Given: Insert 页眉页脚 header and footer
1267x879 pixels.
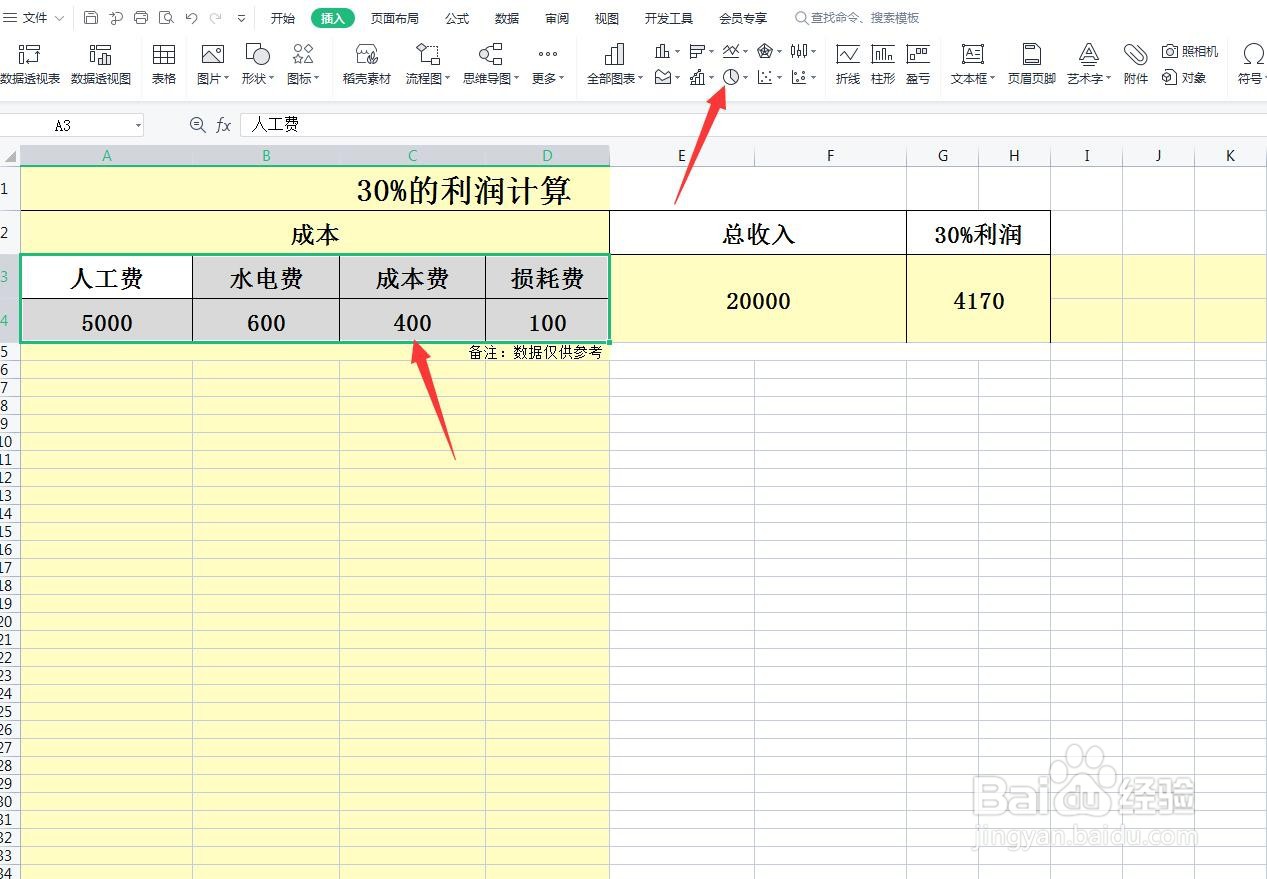Looking at the screenshot, I should [x=1030, y=62].
